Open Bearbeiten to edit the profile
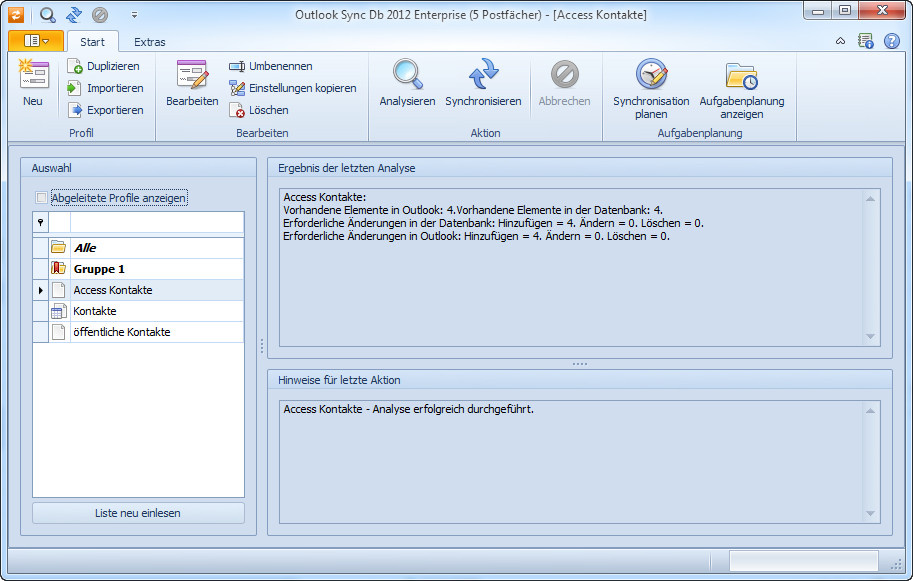 tap(192, 83)
